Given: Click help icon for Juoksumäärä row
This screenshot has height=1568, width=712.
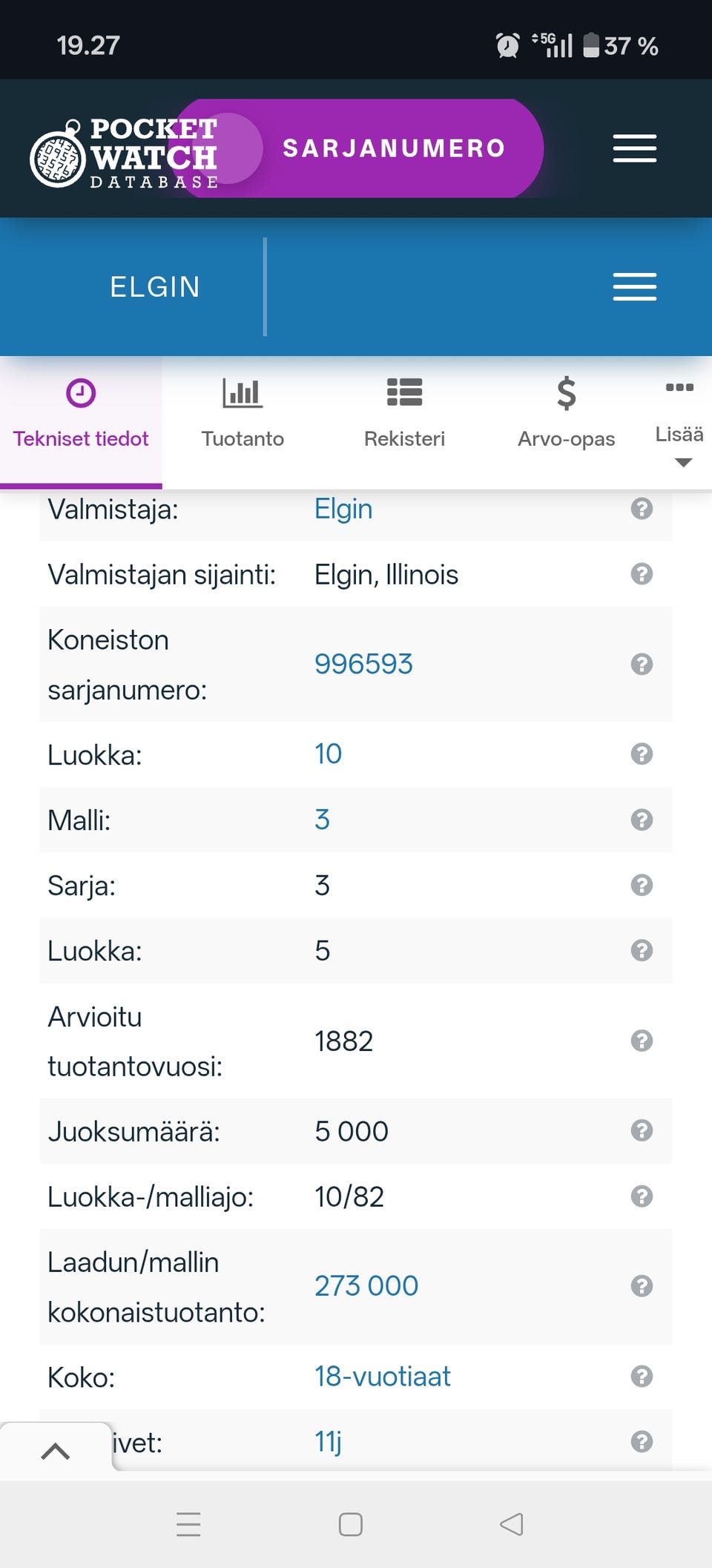Looking at the screenshot, I should point(642,1130).
